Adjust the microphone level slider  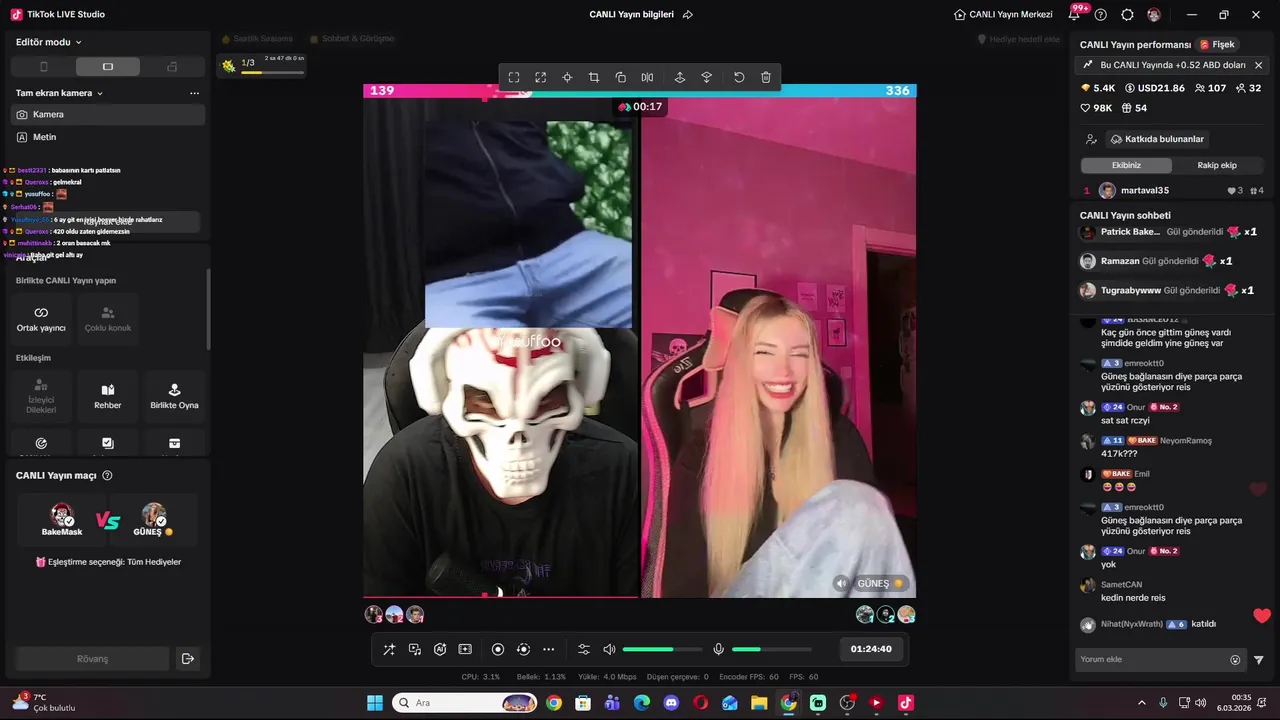[771, 649]
